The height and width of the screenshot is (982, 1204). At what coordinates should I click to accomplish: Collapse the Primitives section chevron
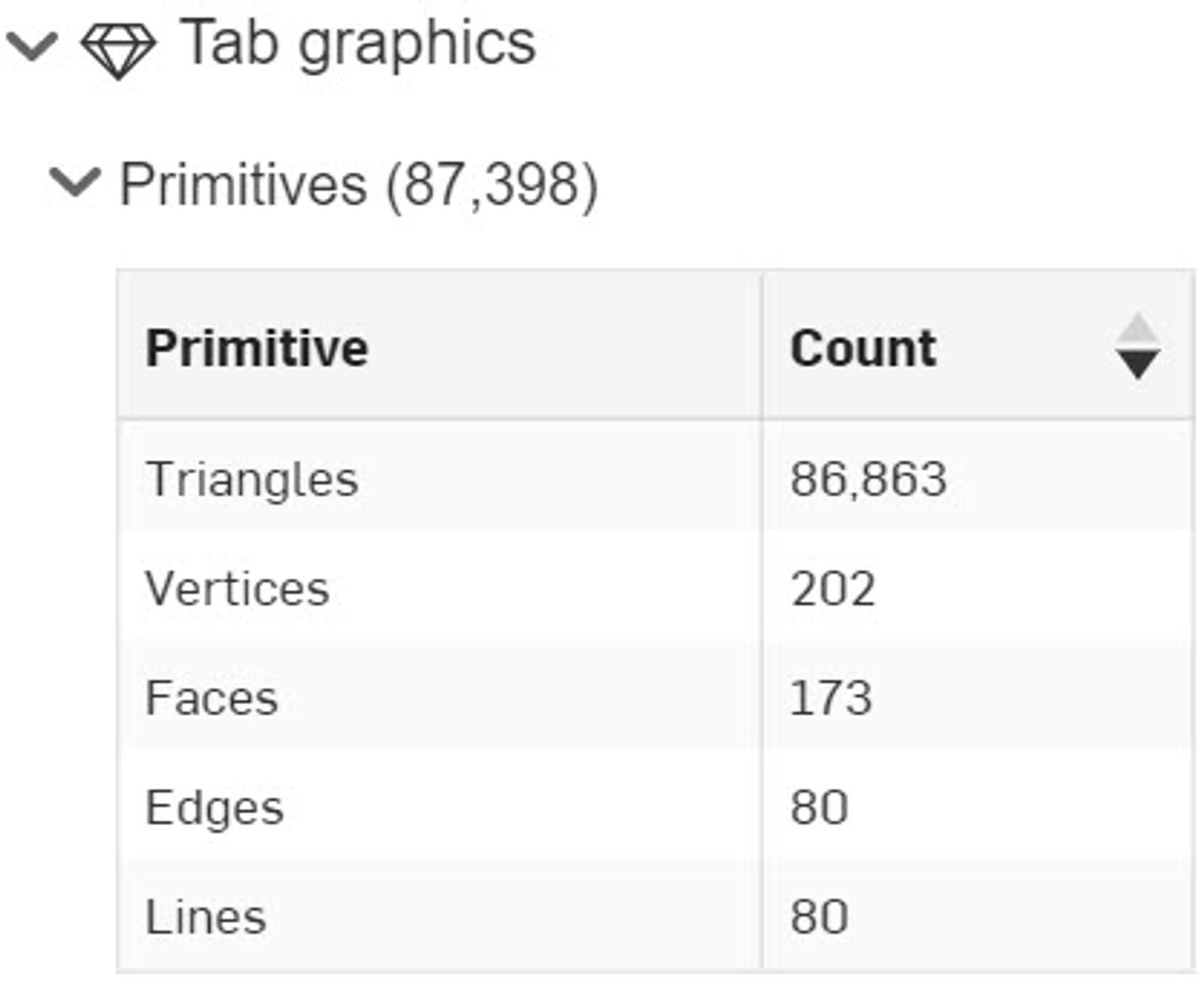point(74,183)
